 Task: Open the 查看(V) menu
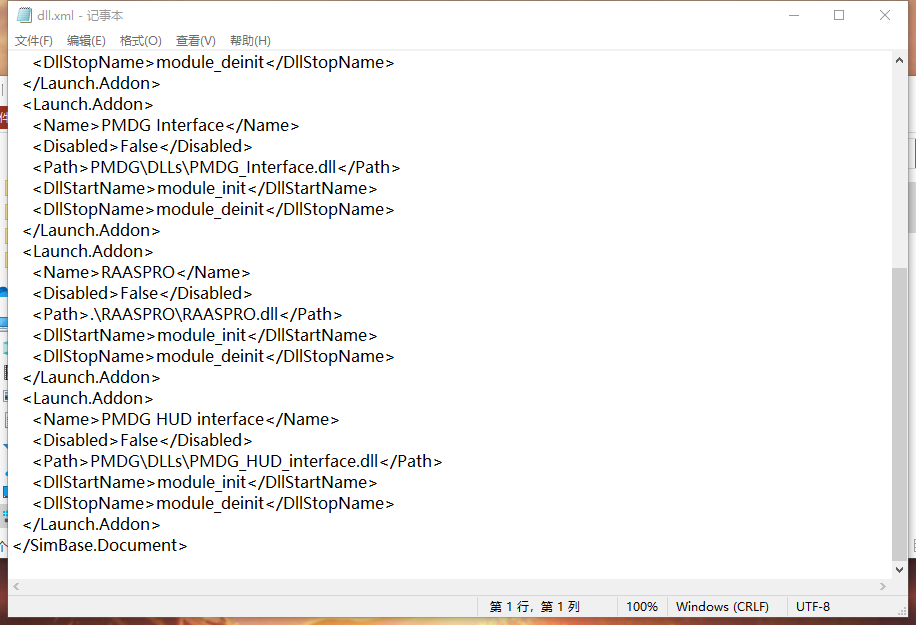195,41
